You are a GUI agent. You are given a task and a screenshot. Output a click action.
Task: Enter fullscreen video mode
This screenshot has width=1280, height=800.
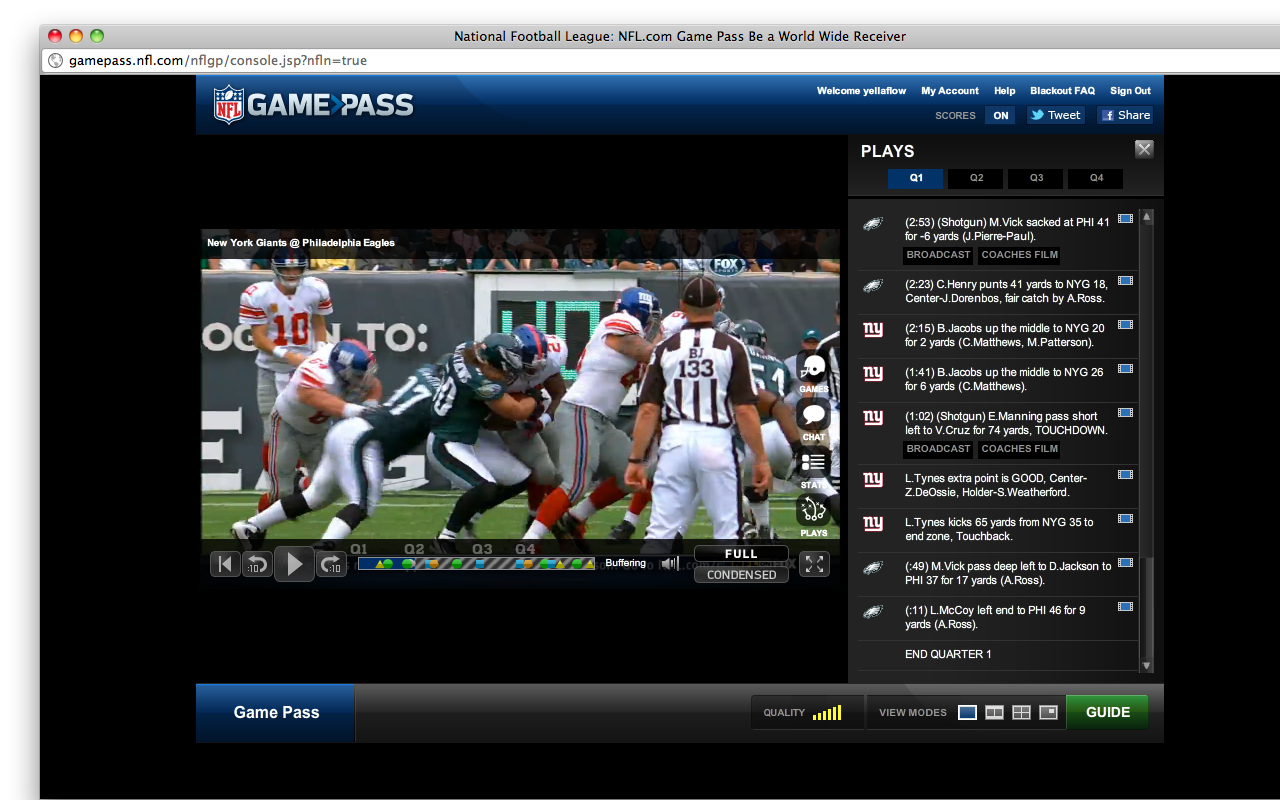coord(814,564)
